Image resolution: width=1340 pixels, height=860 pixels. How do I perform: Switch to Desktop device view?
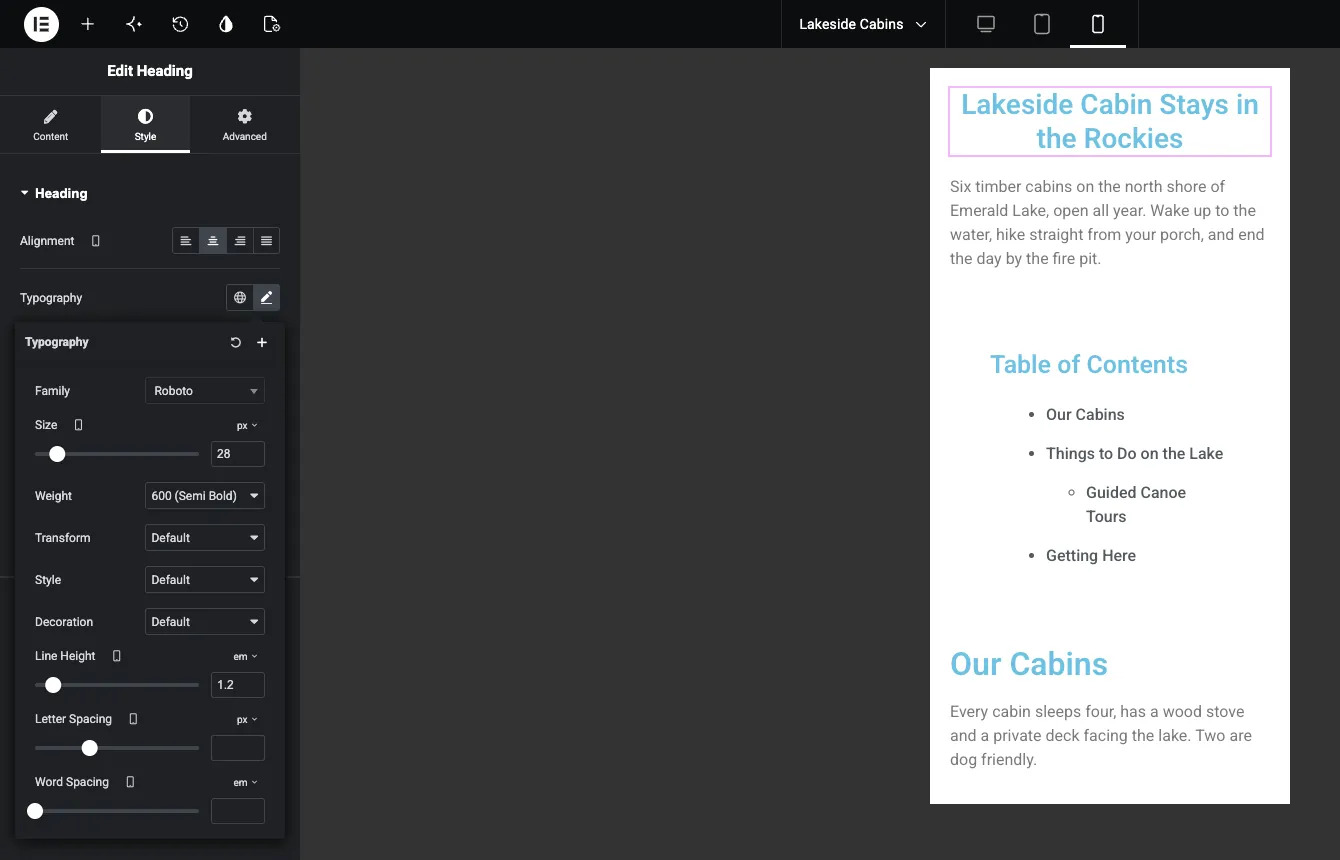pyautogui.click(x=986, y=24)
